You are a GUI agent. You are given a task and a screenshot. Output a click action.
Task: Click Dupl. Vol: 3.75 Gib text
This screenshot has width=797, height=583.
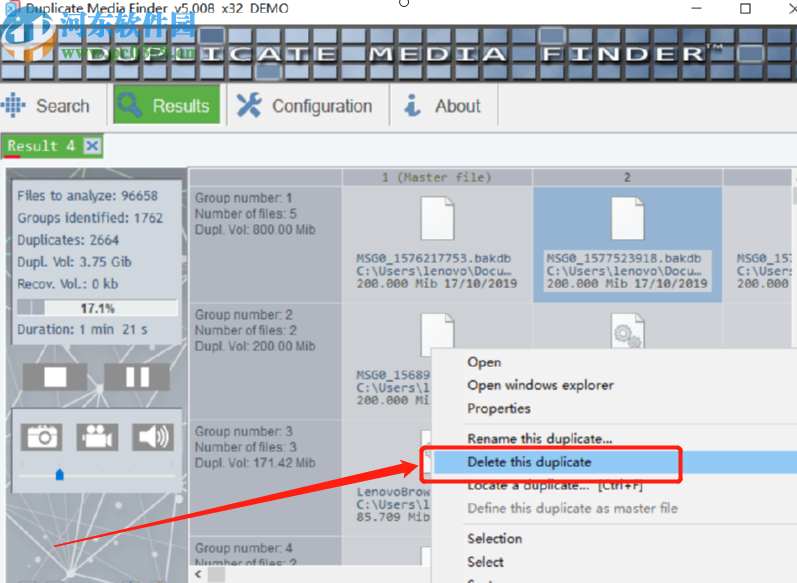click(x=74, y=262)
